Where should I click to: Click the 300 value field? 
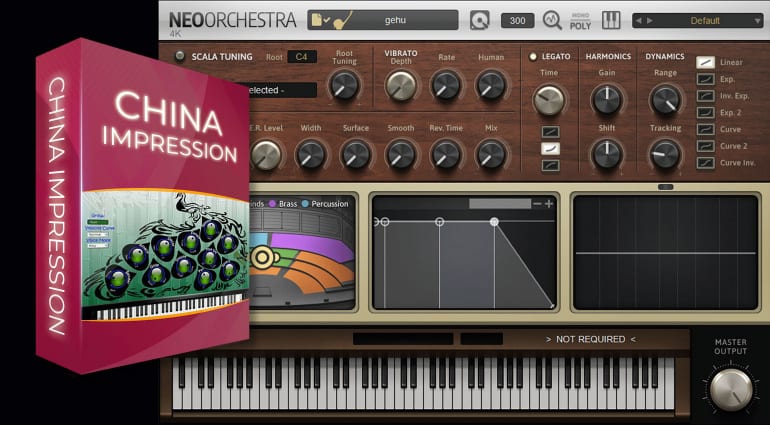click(x=517, y=20)
